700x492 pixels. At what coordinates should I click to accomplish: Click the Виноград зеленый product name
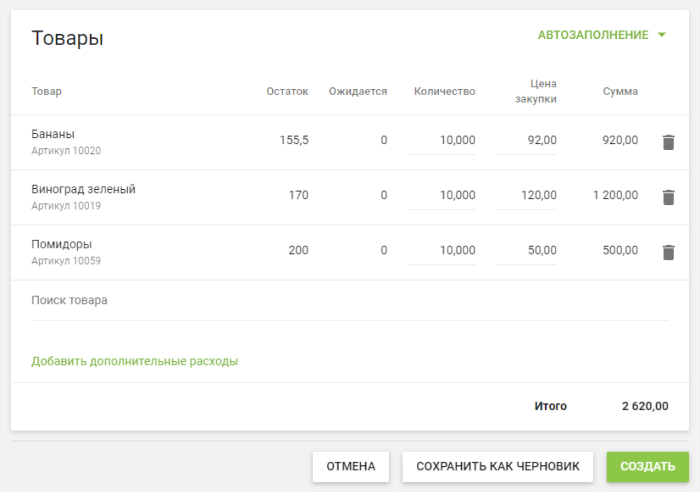pyautogui.click(x=83, y=189)
